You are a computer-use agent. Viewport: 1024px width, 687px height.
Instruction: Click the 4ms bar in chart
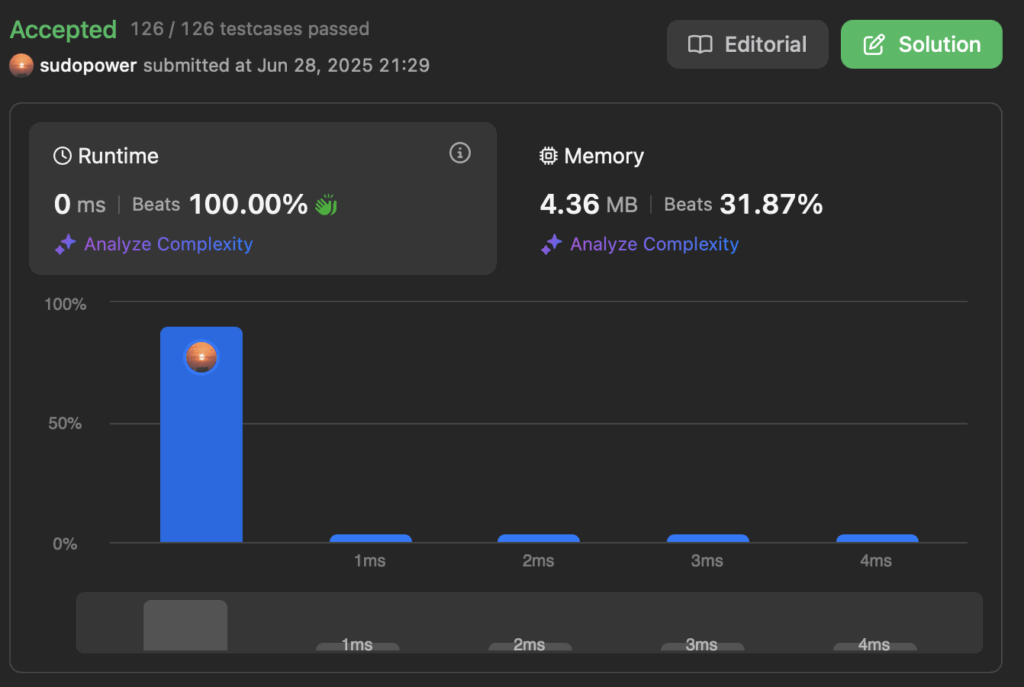coord(877,539)
